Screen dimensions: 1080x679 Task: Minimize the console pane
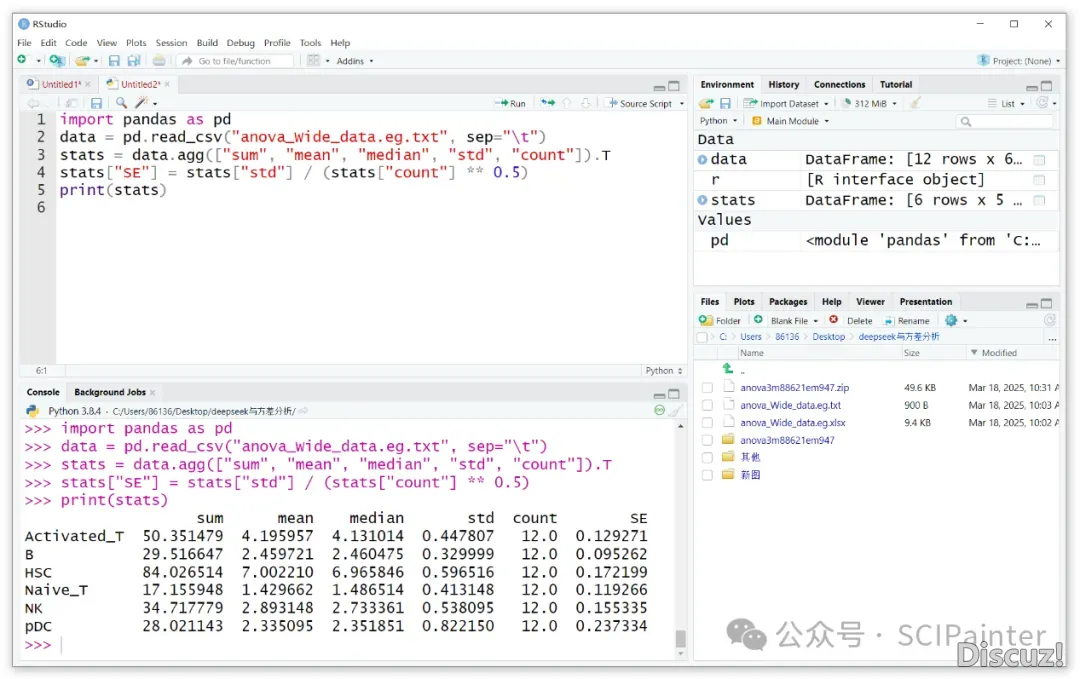pos(659,395)
